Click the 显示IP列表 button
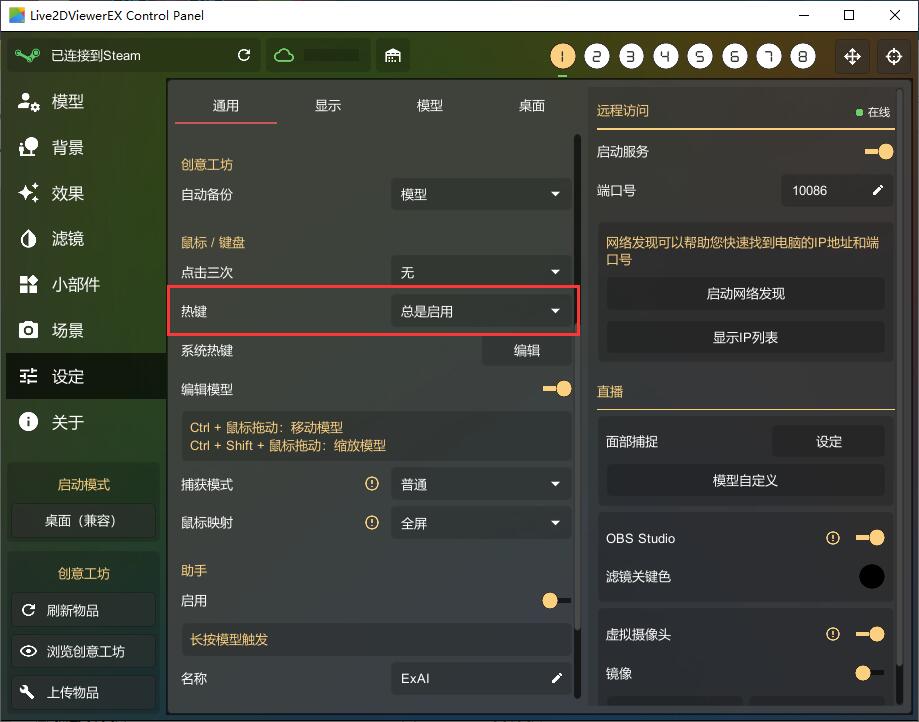 pos(745,338)
